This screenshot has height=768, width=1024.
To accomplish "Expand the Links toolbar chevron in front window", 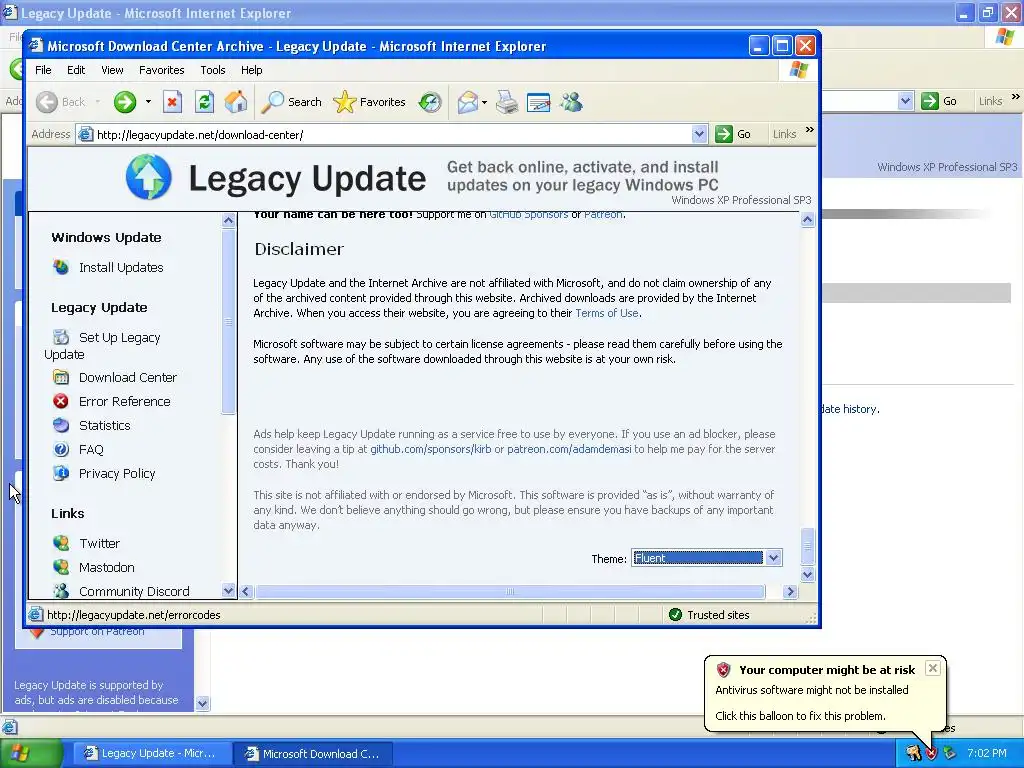I will [810, 130].
